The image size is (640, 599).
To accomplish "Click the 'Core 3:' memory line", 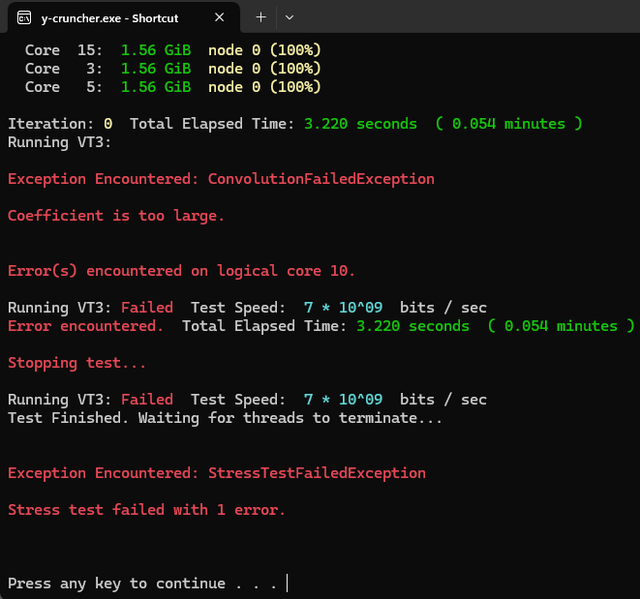I will (173, 69).
